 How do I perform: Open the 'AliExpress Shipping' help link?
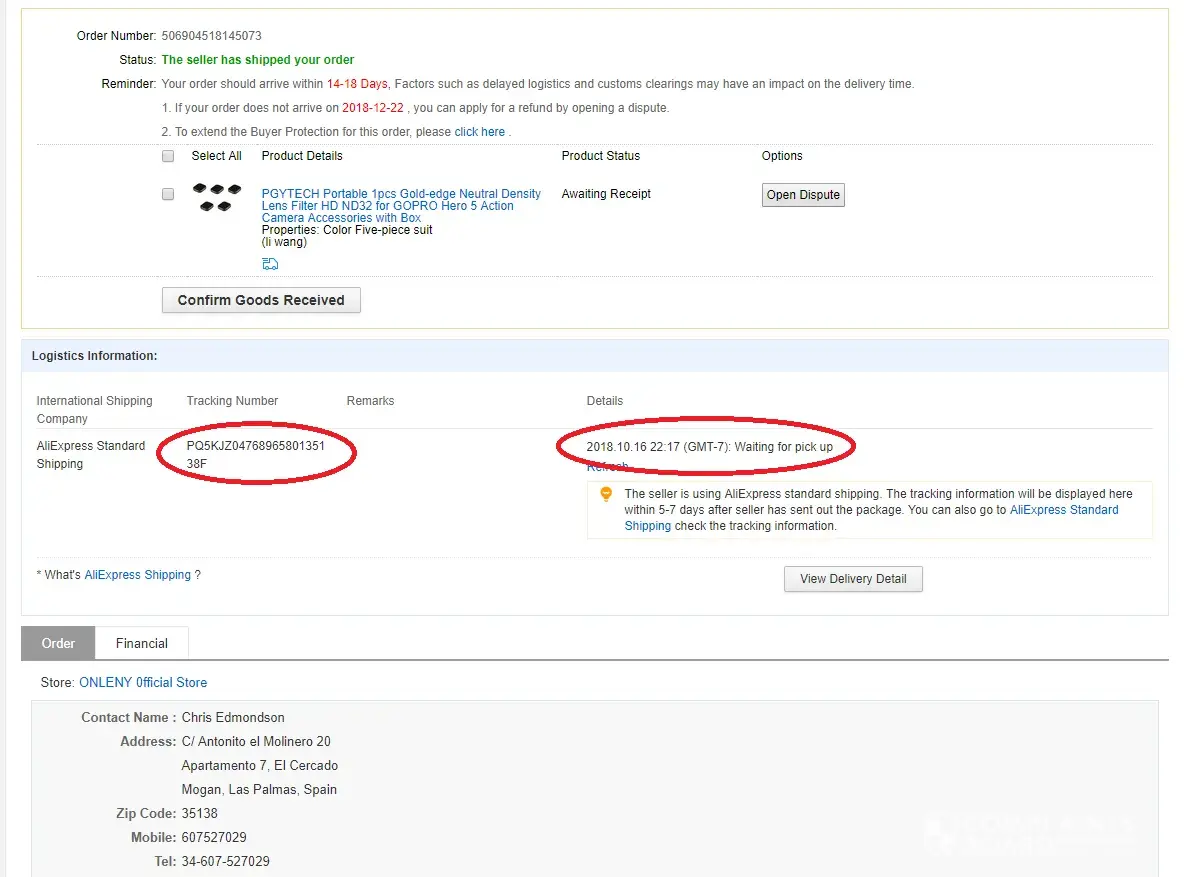click(x=138, y=575)
